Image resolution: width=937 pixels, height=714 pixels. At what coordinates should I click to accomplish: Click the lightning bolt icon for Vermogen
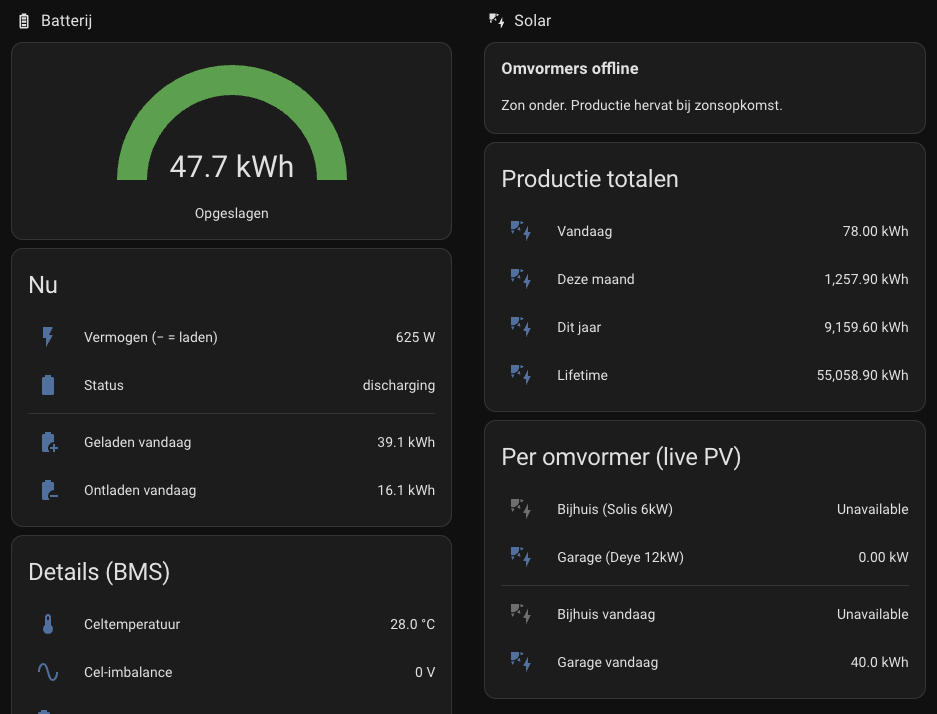pyautogui.click(x=48, y=337)
